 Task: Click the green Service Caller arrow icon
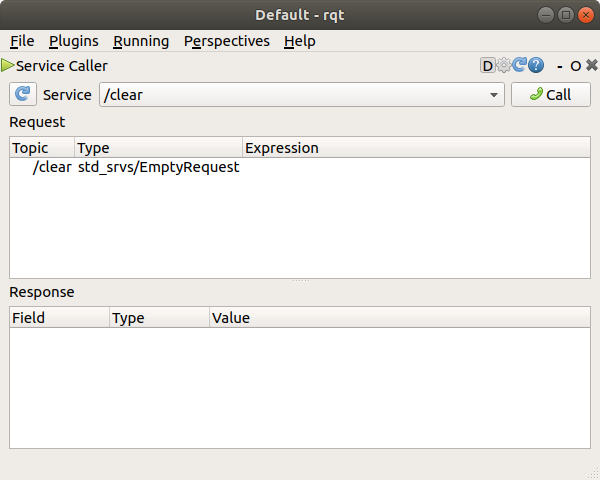8,66
